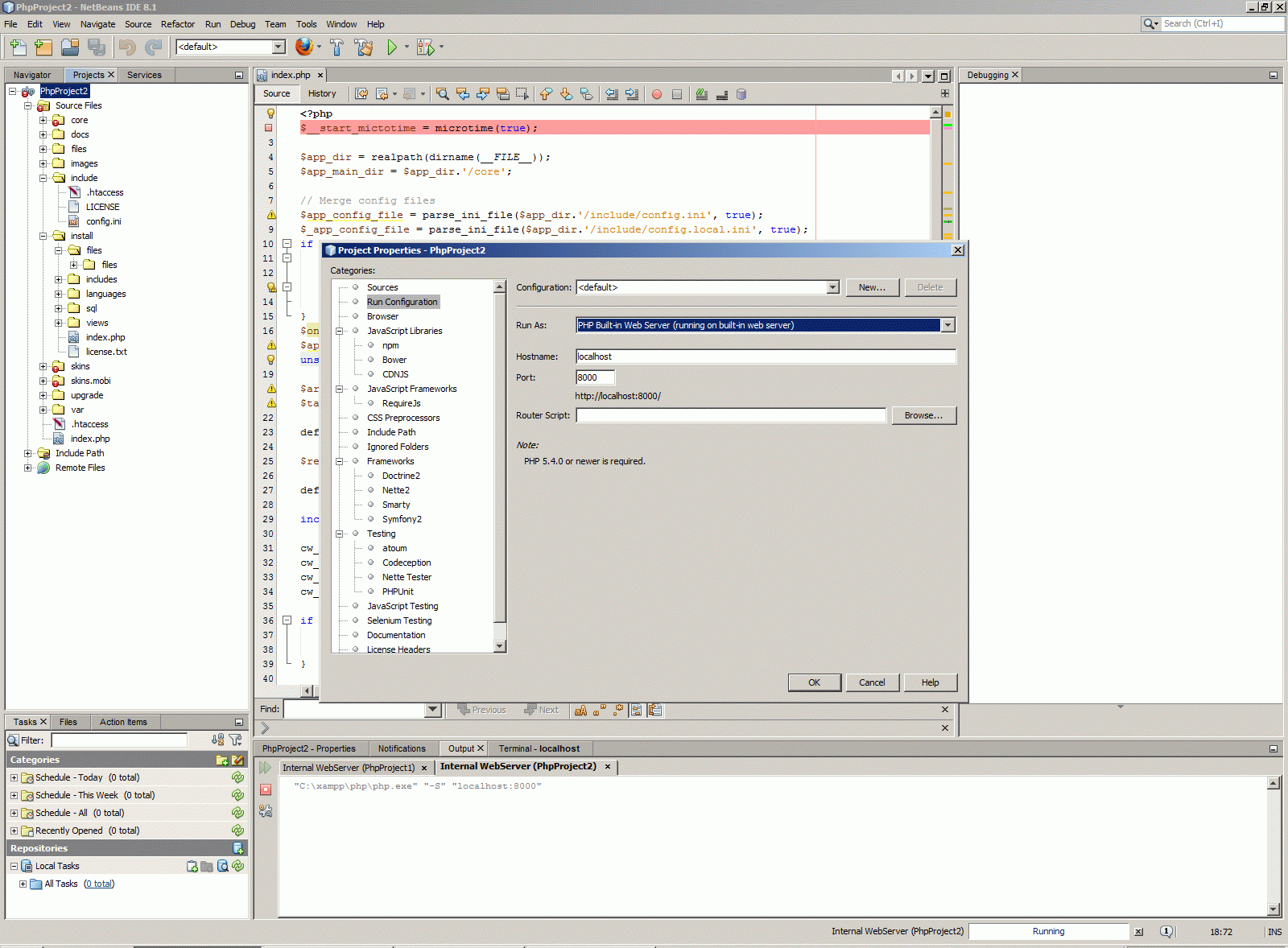Open the Firefox browser selector icon
This screenshot has height=948, width=1288.
coord(303,47)
